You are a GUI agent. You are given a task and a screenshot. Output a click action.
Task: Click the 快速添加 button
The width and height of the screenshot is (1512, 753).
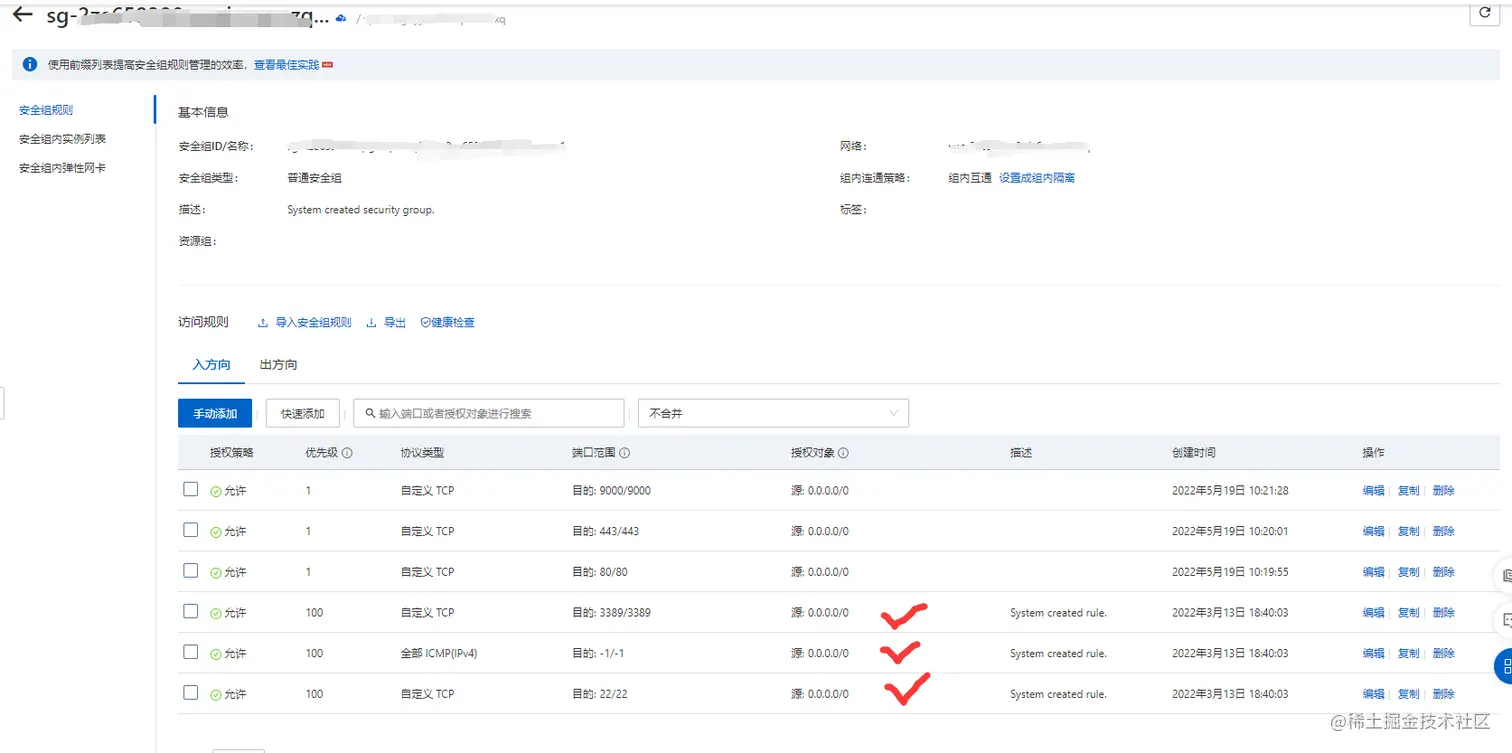coord(303,413)
